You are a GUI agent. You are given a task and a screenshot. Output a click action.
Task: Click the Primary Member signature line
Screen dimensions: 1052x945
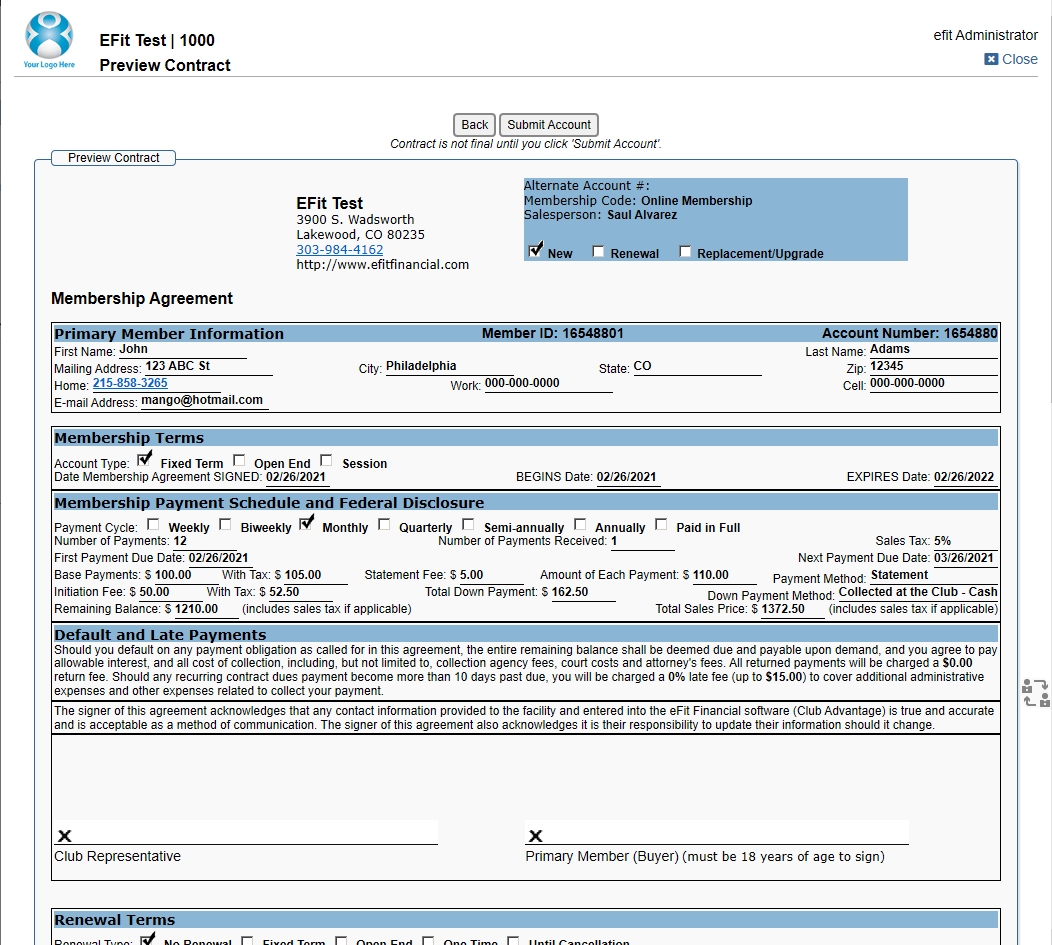pos(717,832)
